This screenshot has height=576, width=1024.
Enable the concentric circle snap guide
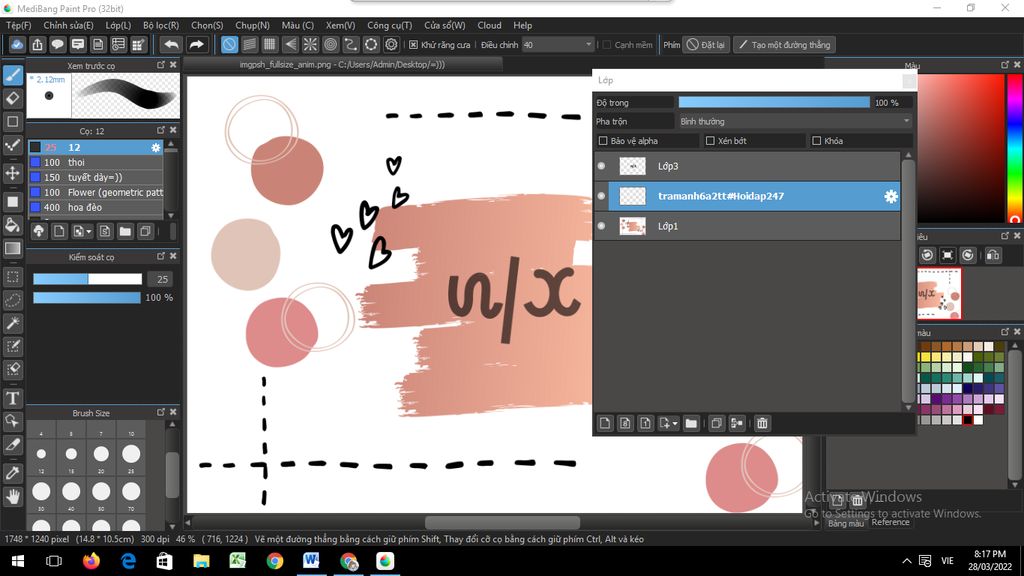tap(330, 44)
